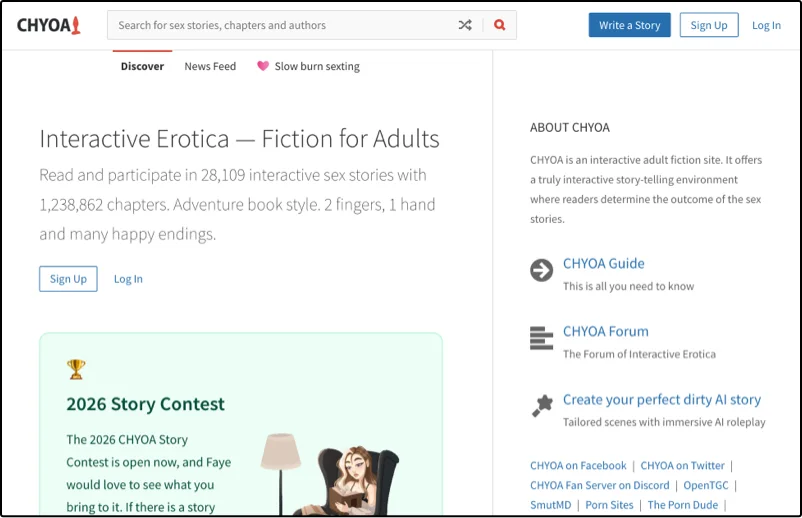Click Sign Up in the top header

pos(709,25)
